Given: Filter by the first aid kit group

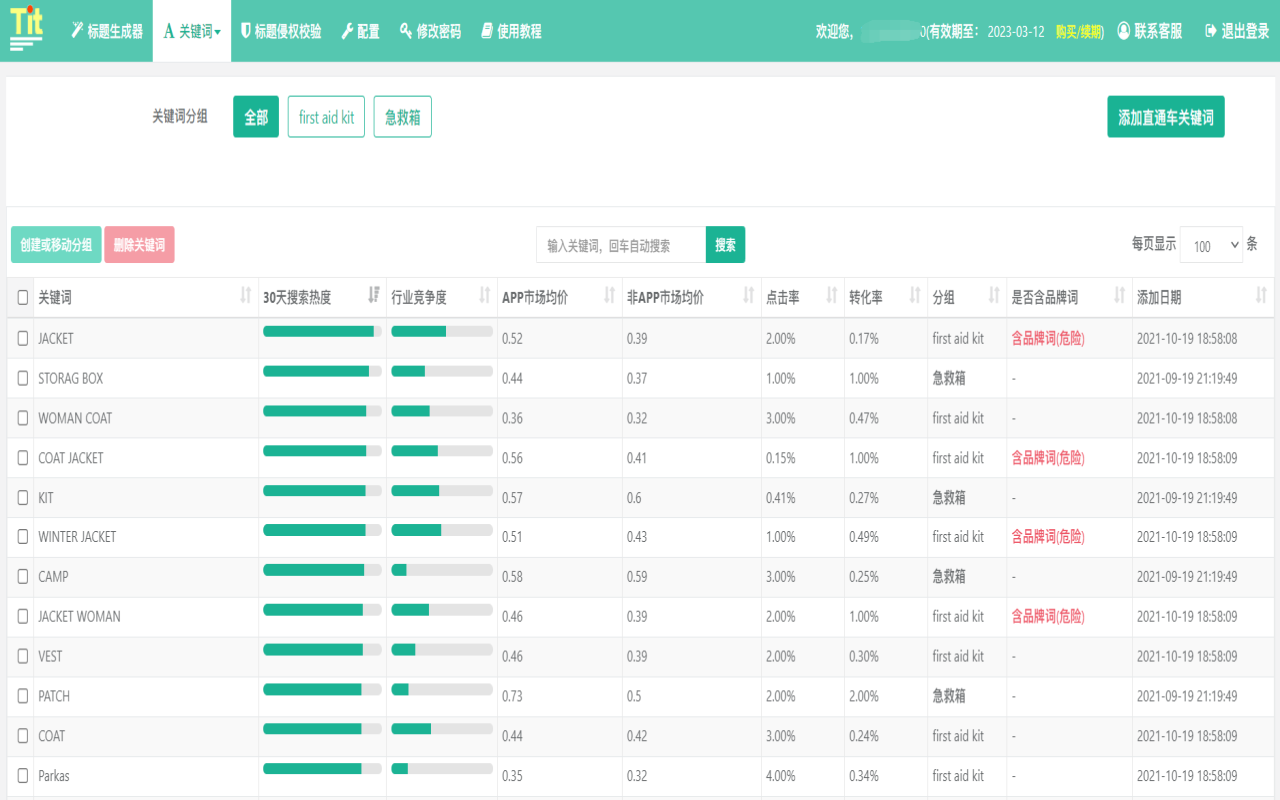Looking at the screenshot, I should point(326,117).
